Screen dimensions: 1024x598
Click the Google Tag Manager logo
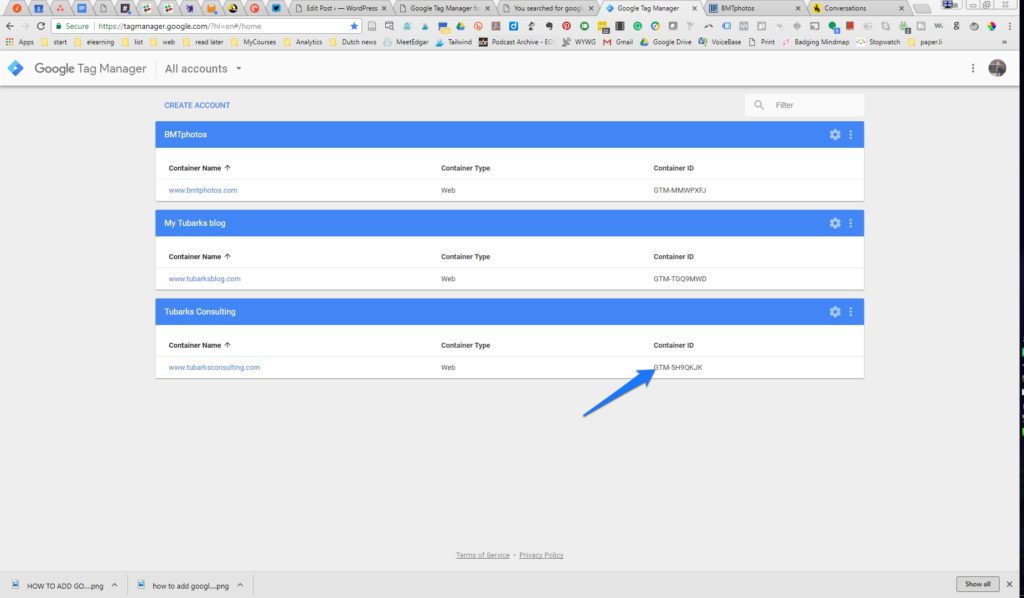15,69
